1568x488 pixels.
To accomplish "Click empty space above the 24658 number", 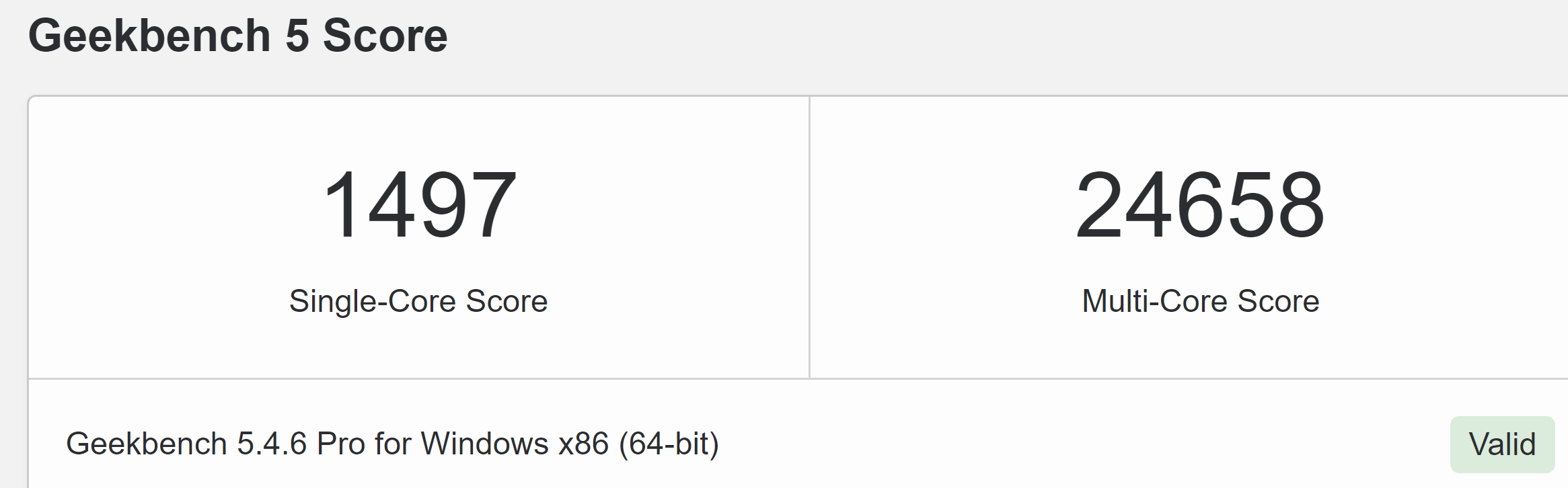I will pyautogui.click(x=1200, y=131).
